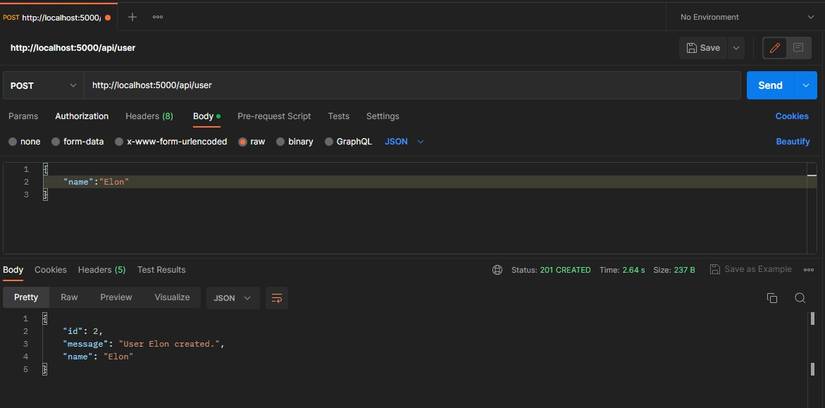Click the Size 237 B value
Screen dimensions: 825x408
tap(685, 270)
